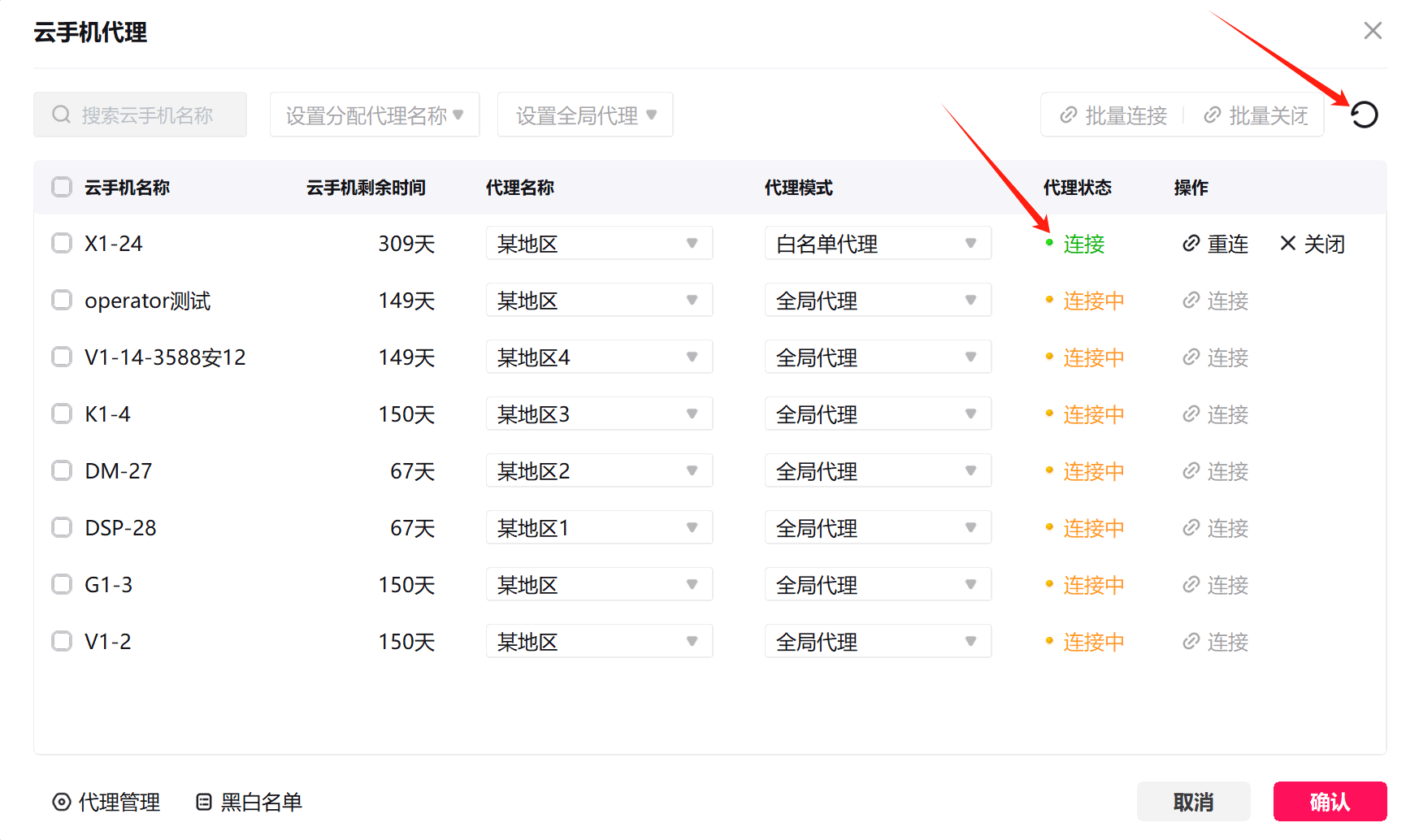Open the 全局代理 mode dropdown for V1-2

point(878,641)
